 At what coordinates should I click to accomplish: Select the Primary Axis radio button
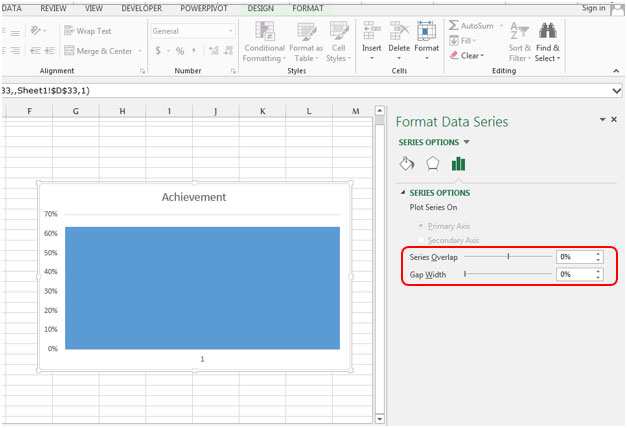(421, 226)
